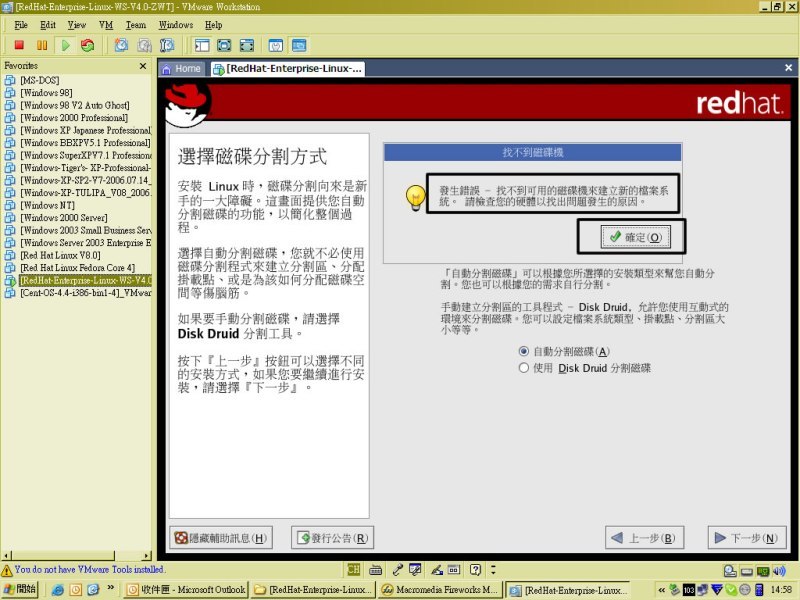Open the File menu
This screenshot has height=600, width=800.
(21, 24)
